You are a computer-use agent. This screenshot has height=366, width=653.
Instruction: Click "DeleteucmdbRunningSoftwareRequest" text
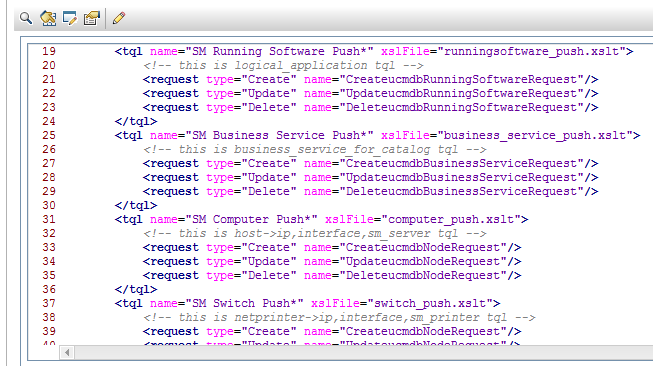[461, 107]
